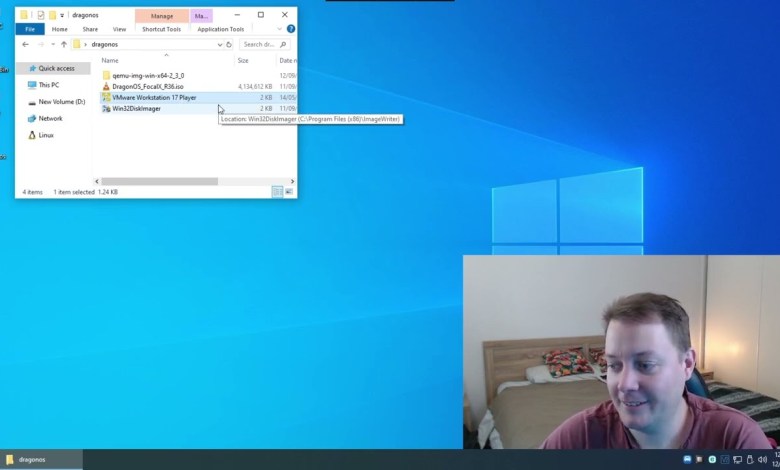
Task: Click the 4 items status text
Action: point(32,192)
